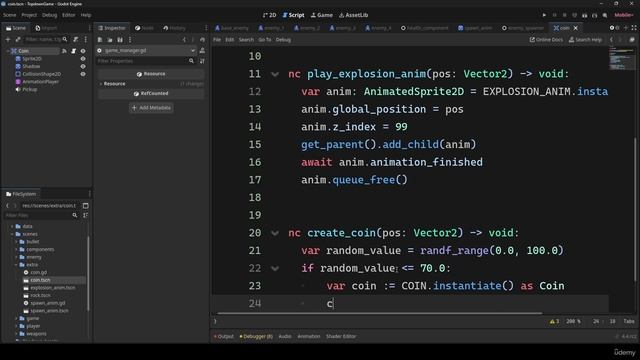Open the AssetLib workspace

click(353, 15)
